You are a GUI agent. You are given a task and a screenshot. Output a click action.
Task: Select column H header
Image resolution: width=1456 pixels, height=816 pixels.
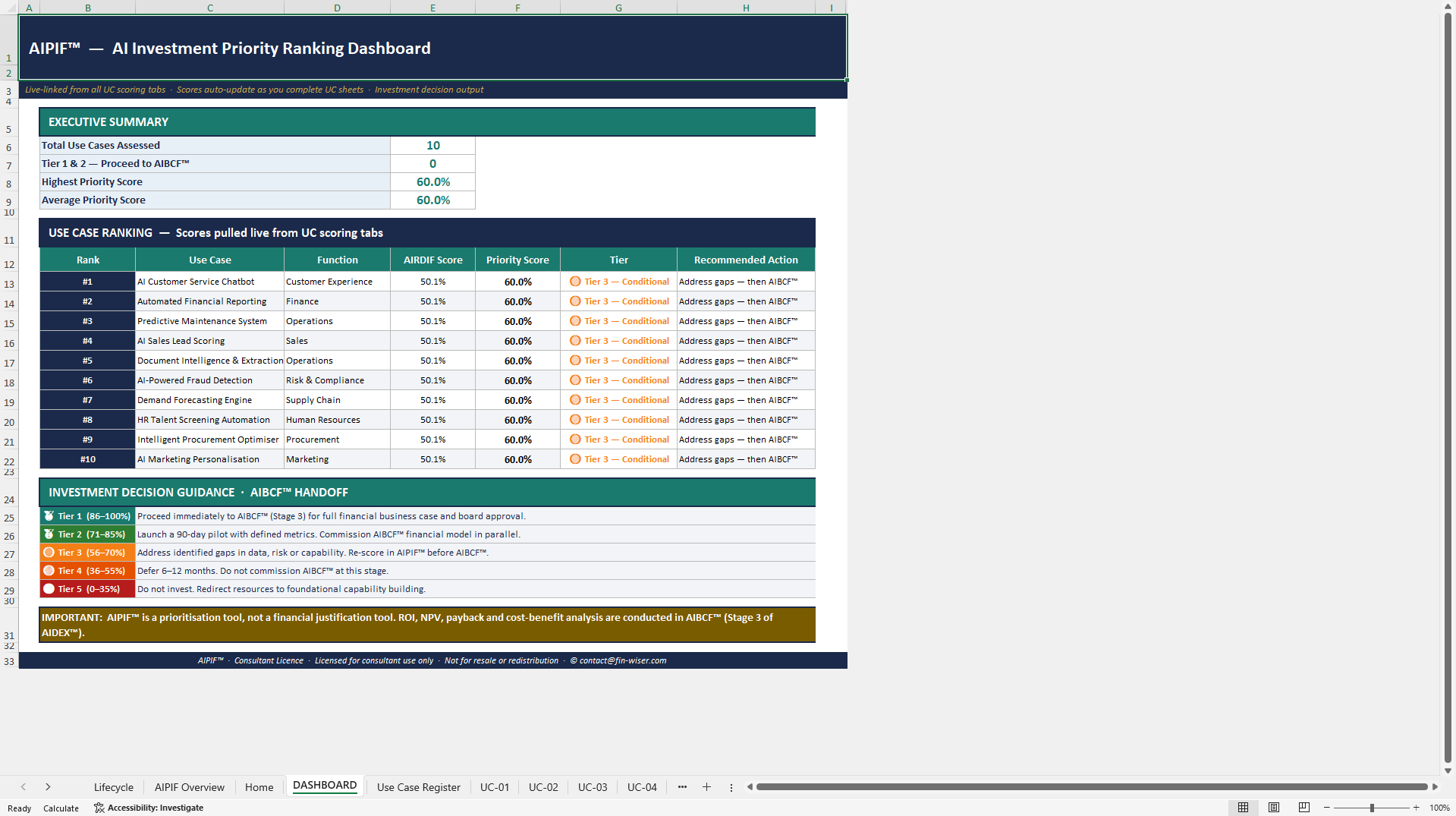[746, 8]
